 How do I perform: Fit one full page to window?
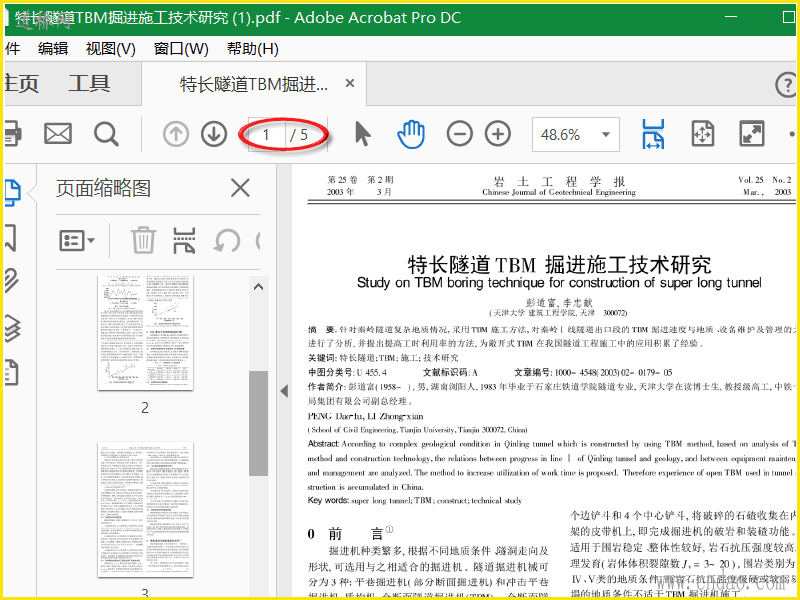coord(703,134)
